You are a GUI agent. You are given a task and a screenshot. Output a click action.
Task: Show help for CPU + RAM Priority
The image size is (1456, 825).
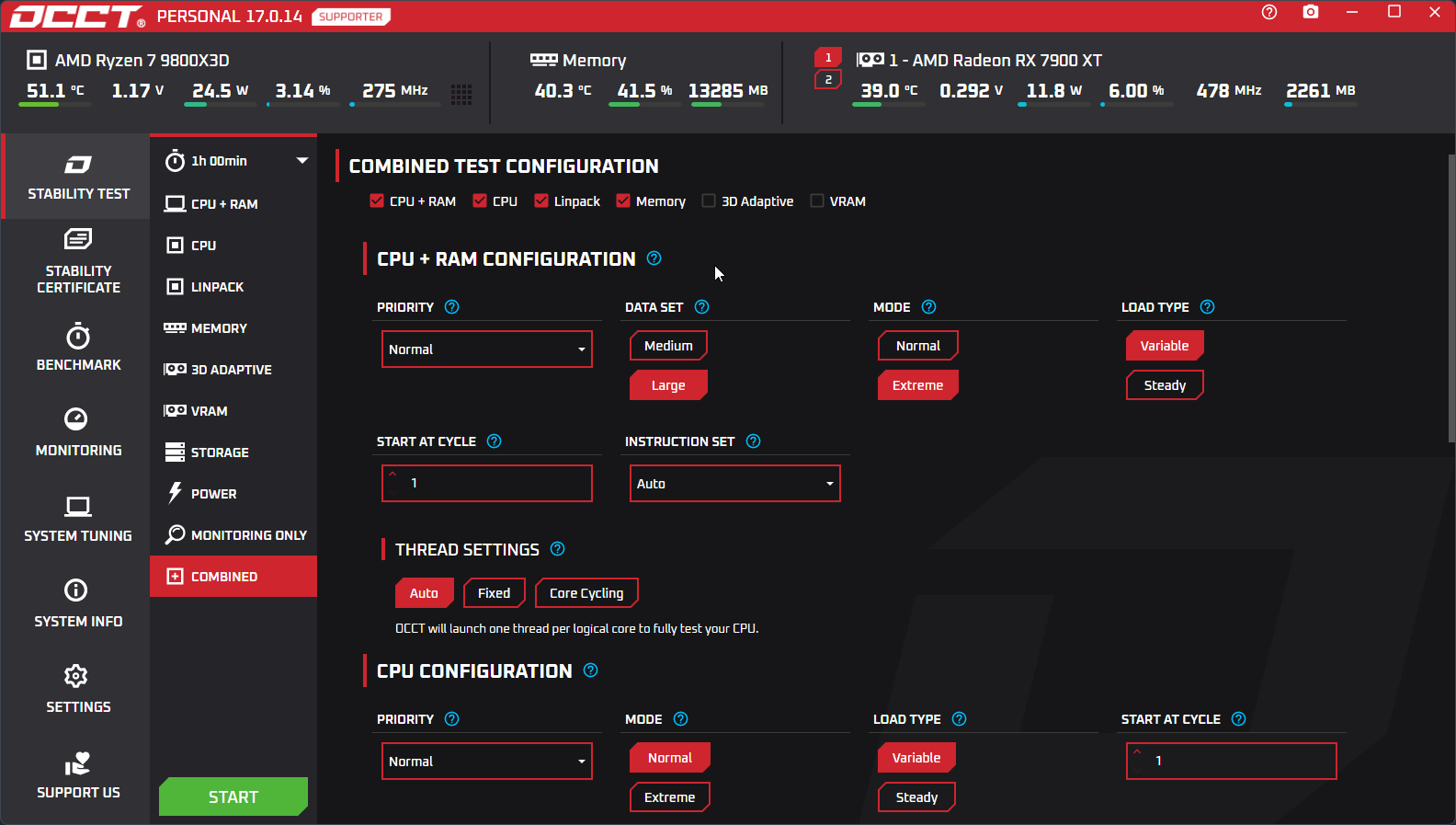451,307
